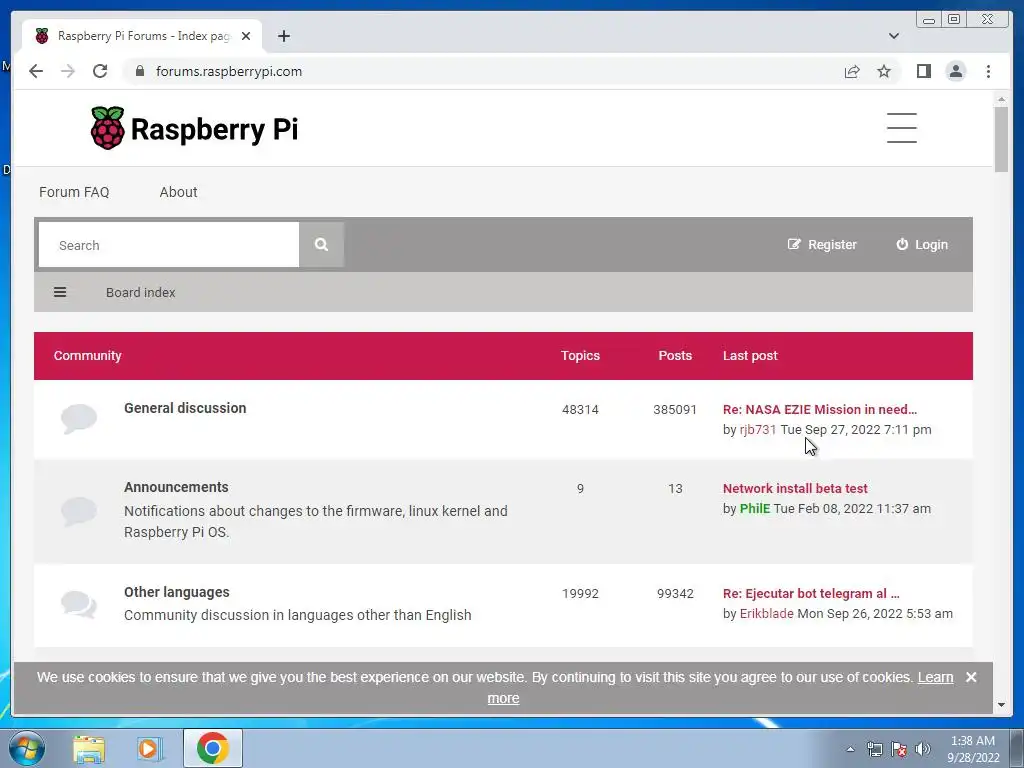Click the Announcements forum bubble icon
Screen dimensions: 1024x768
coord(79,511)
